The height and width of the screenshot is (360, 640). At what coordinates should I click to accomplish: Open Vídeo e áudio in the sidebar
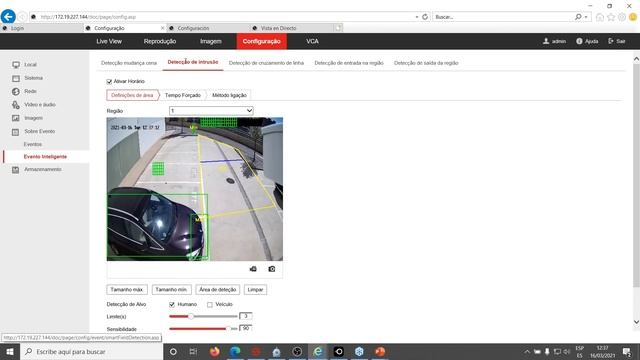40,105
